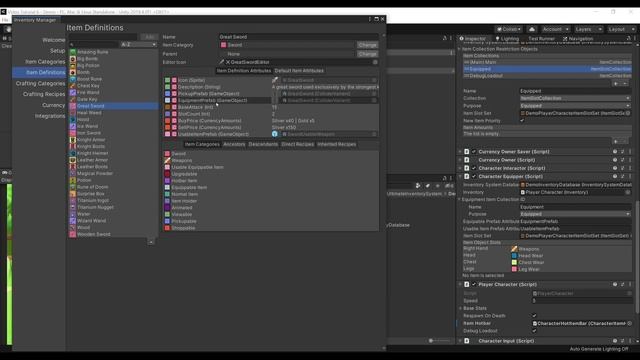Image resolution: width=640 pixels, height=360 pixels.
Task: Click the Speed value field
Action: [x=582, y=301]
